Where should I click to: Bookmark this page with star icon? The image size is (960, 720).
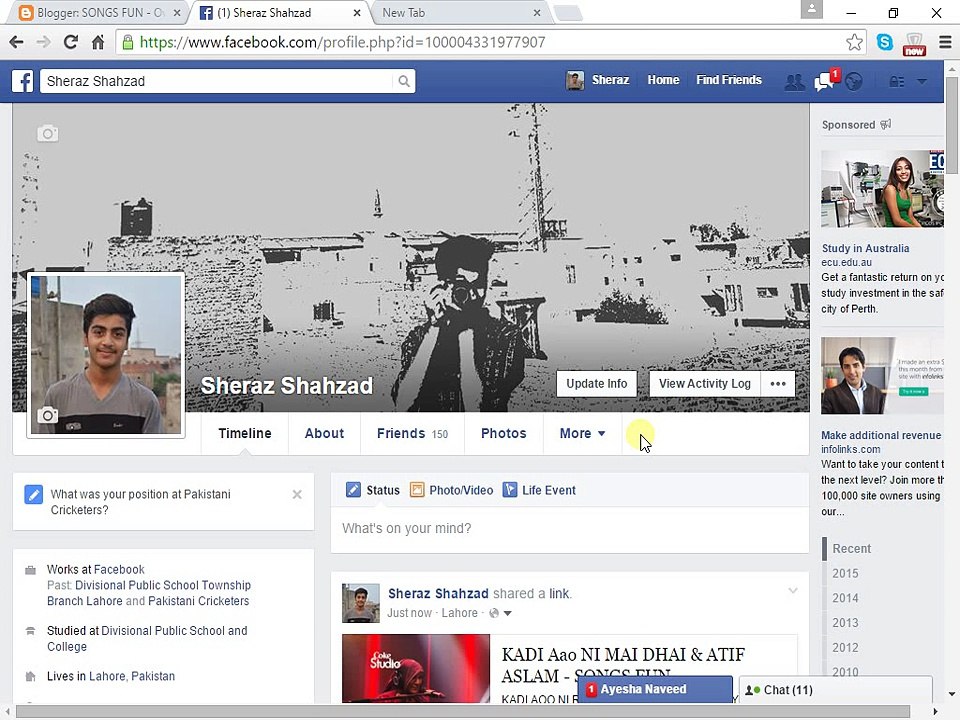tap(854, 42)
